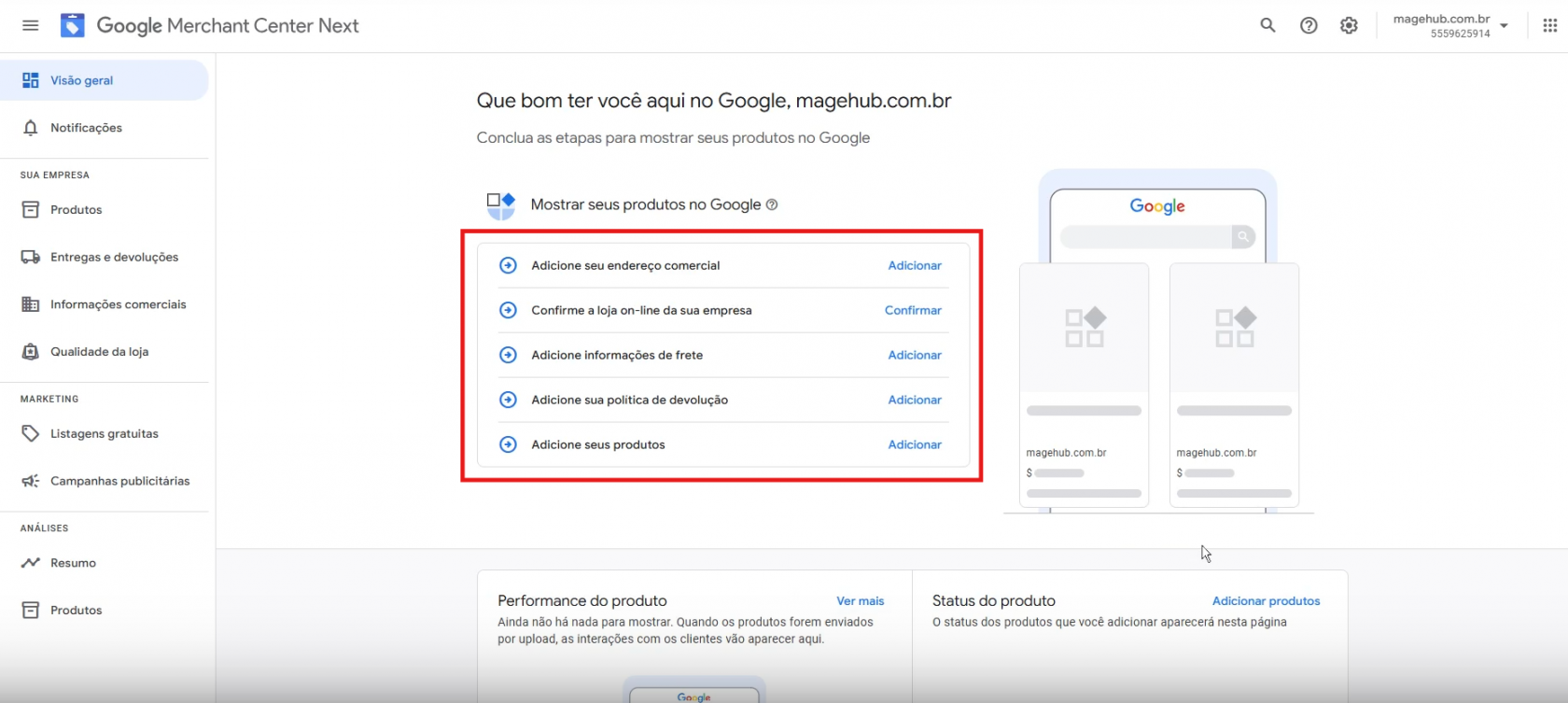The image size is (1568, 703).
Task: Open the search magnifier in header
Action: coord(1267,25)
